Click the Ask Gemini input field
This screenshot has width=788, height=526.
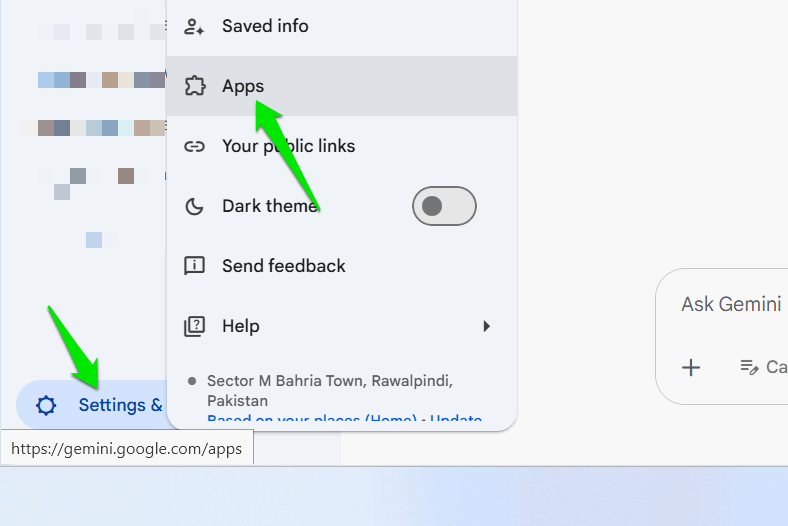pyautogui.click(x=731, y=304)
